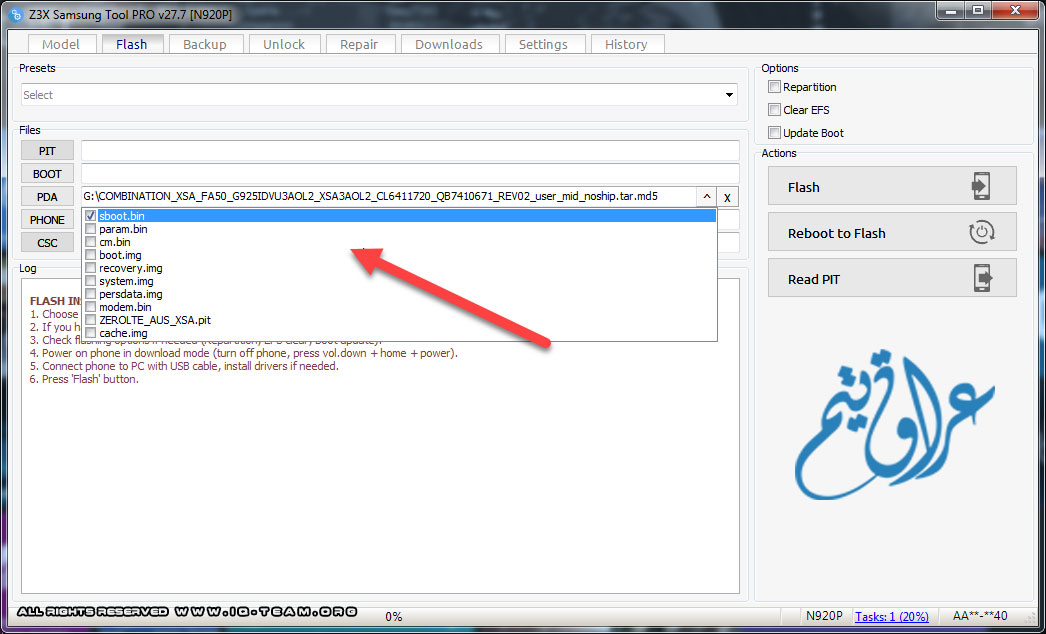Image resolution: width=1046 pixels, height=634 pixels.
Task: Click the PIT file path field
Action: 410,151
